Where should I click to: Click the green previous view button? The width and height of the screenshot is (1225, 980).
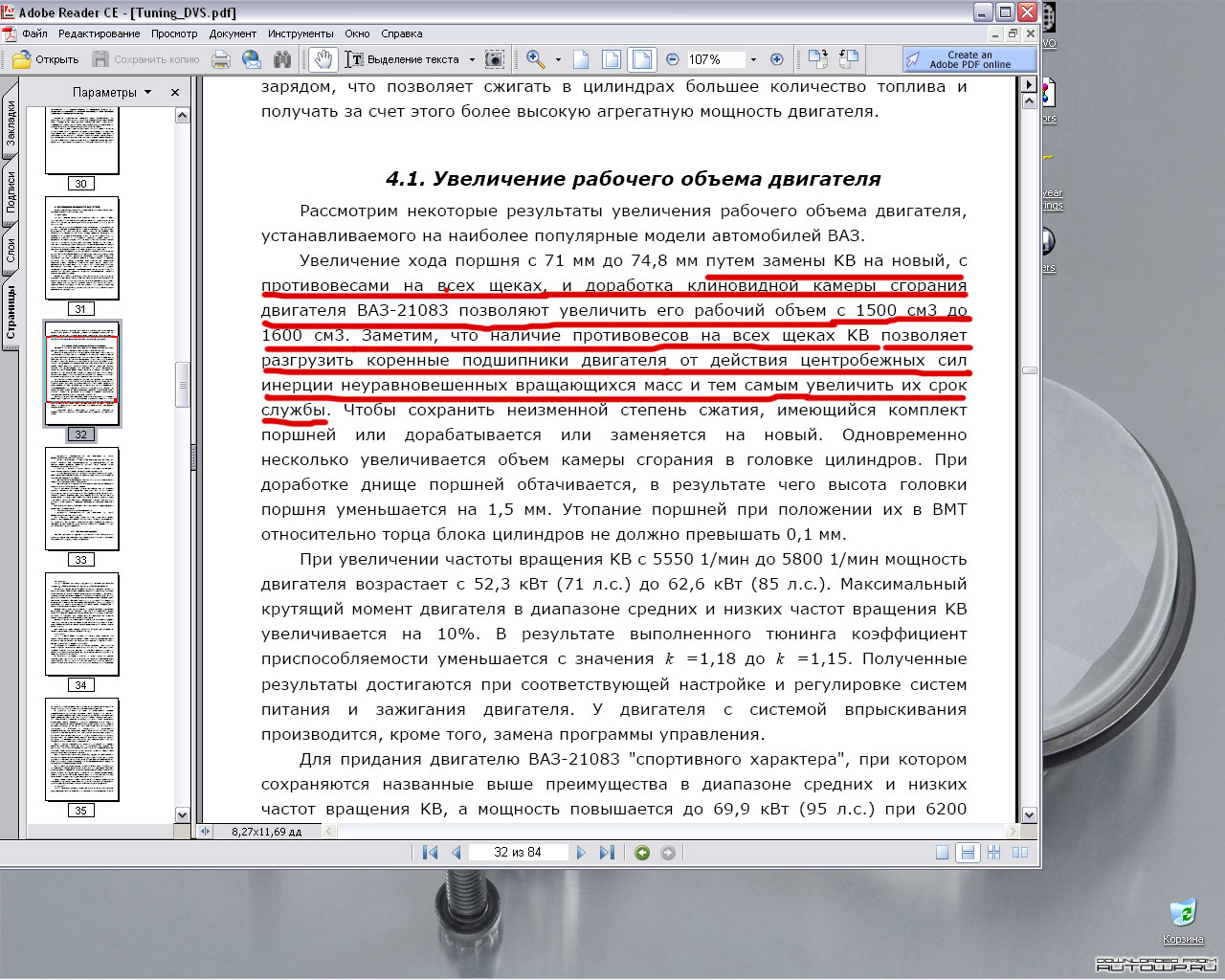coord(642,853)
